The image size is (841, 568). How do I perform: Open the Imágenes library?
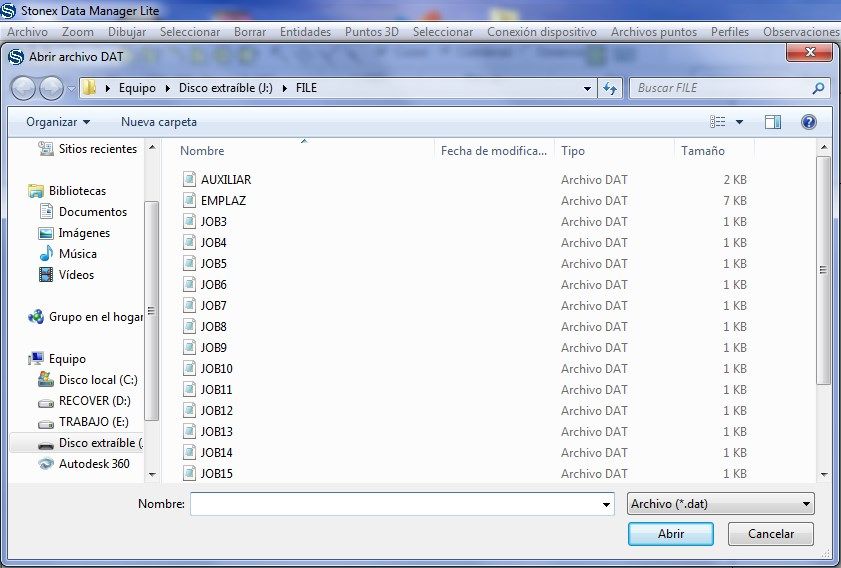pos(74,233)
